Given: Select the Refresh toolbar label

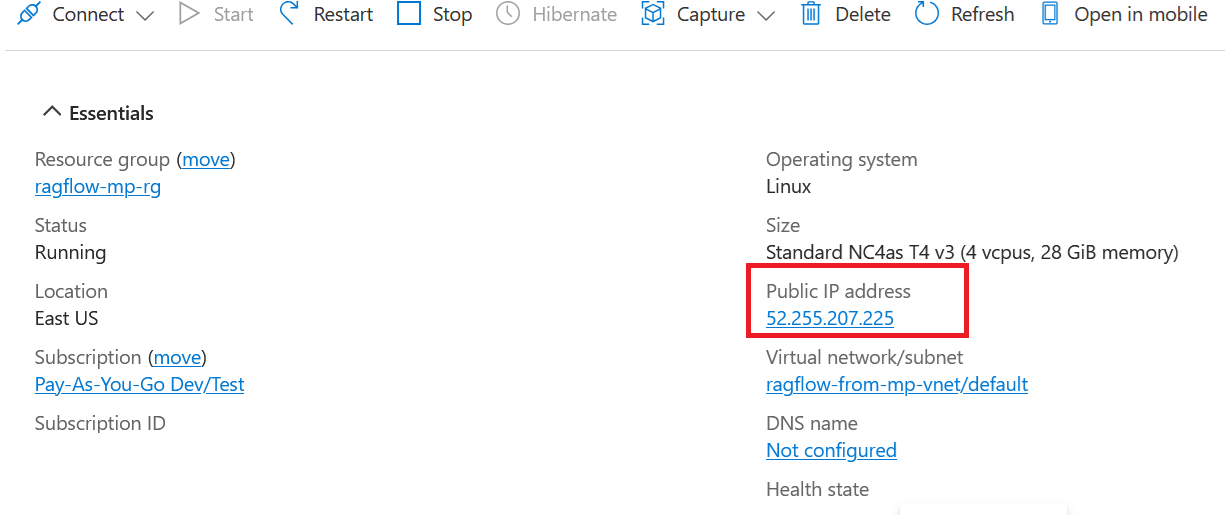Looking at the screenshot, I should [983, 15].
